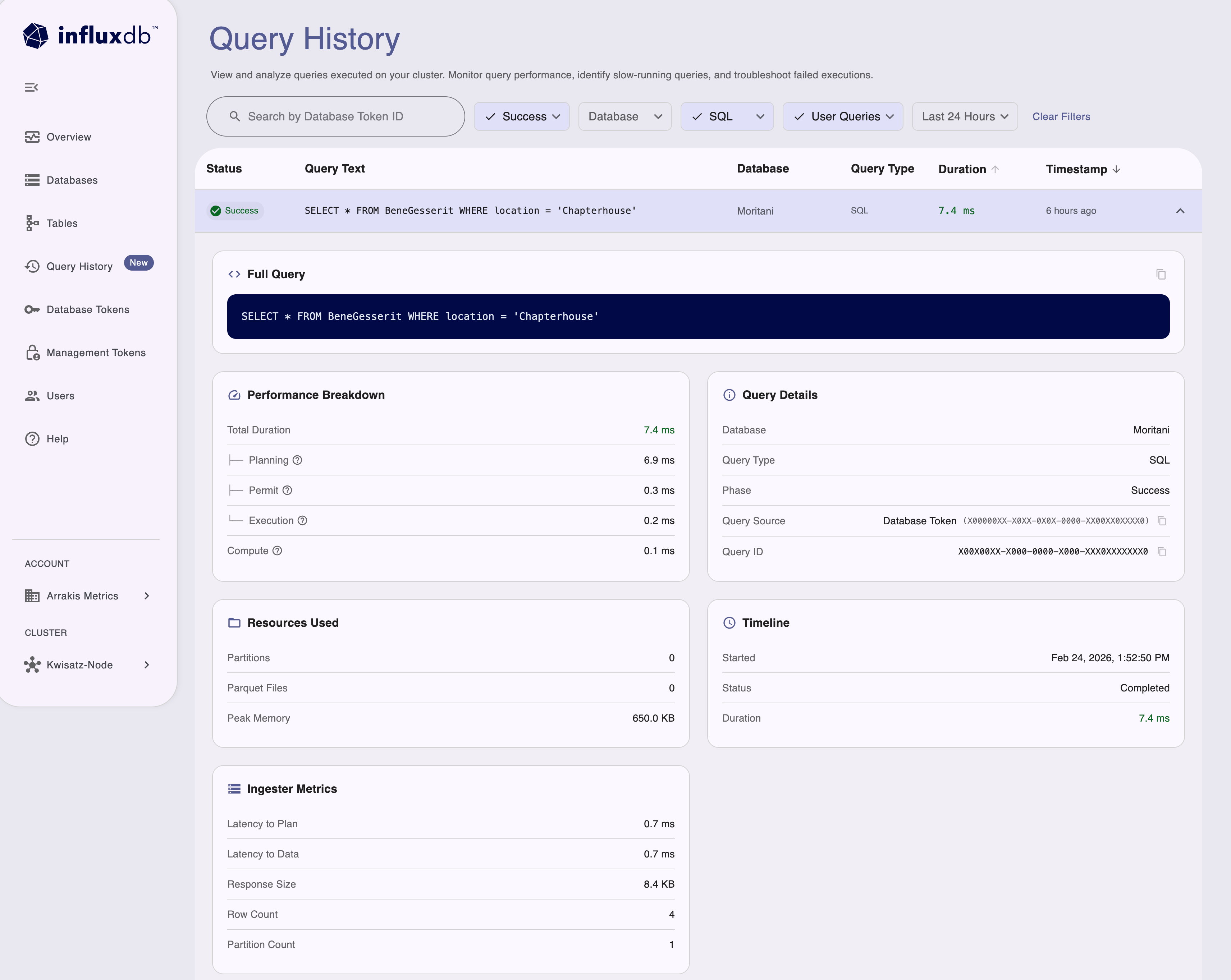Toggle the Success status filter checkmark

tap(491, 116)
